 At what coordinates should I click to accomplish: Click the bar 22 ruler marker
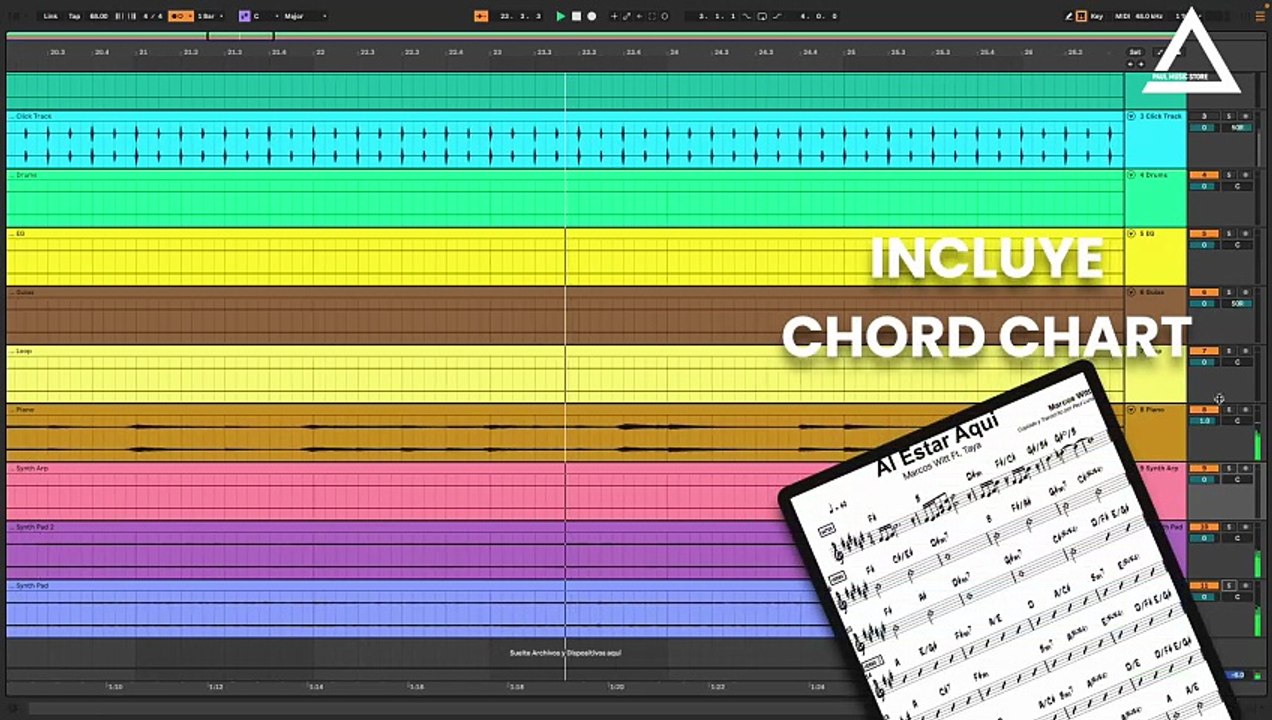click(x=320, y=52)
